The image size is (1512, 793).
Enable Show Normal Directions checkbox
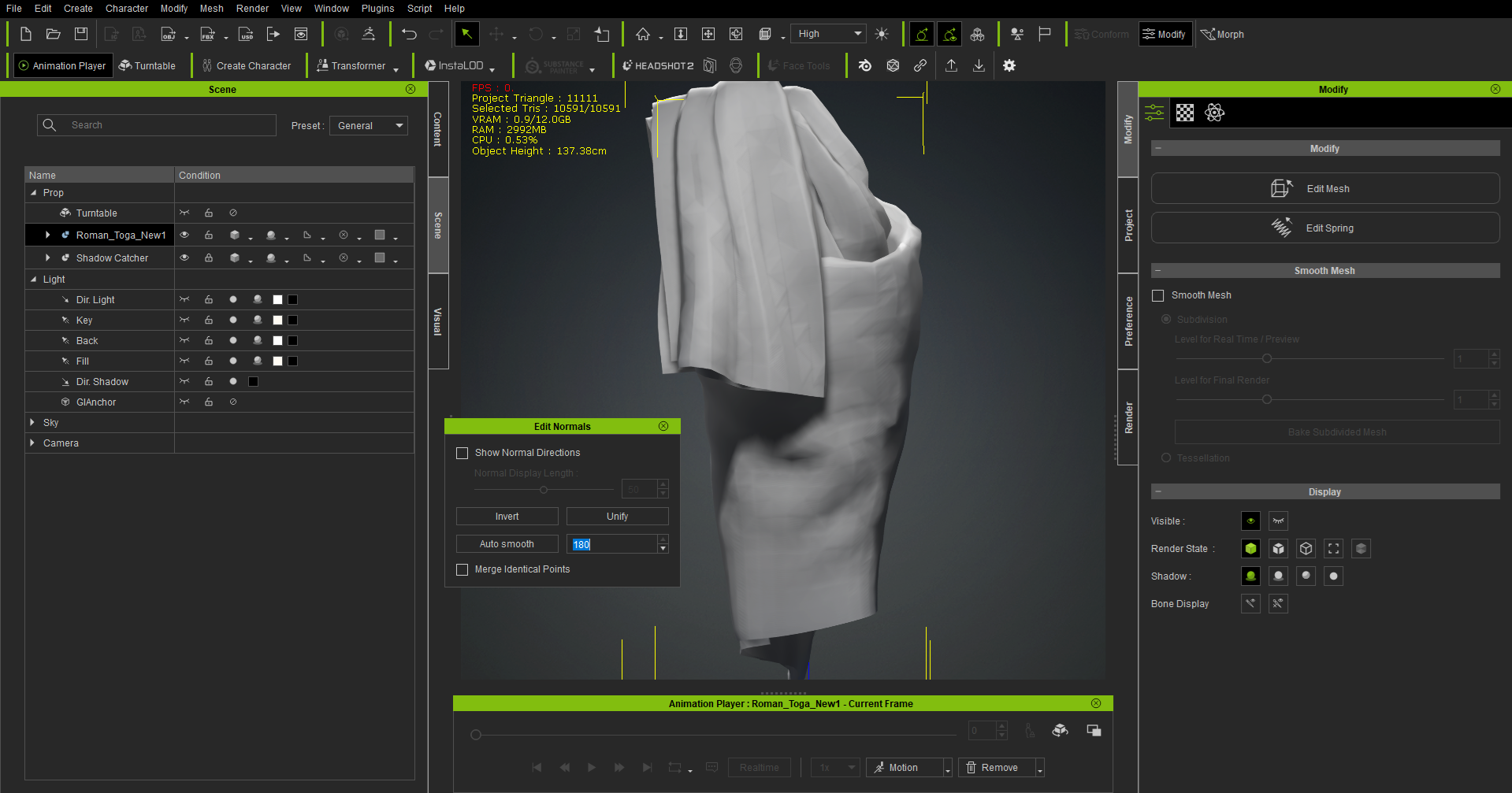coord(463,453)
